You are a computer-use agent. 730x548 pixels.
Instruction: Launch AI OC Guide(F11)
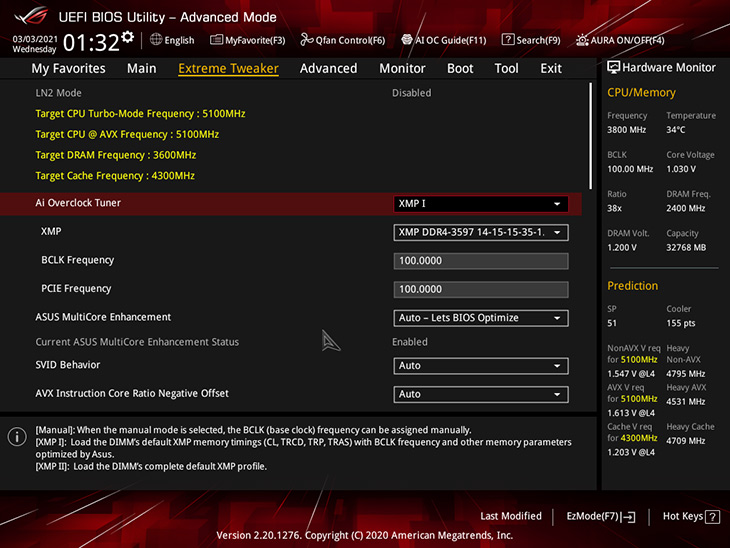coord(444,40)
